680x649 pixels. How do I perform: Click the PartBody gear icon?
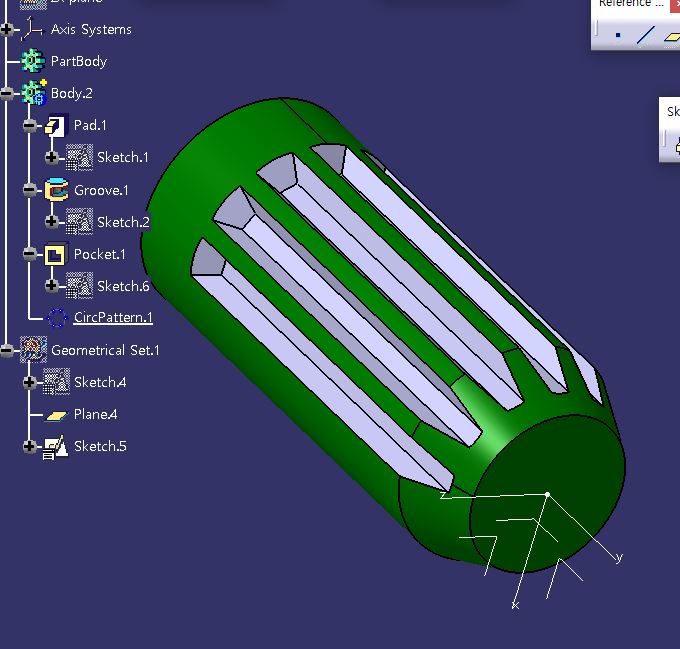33,61
